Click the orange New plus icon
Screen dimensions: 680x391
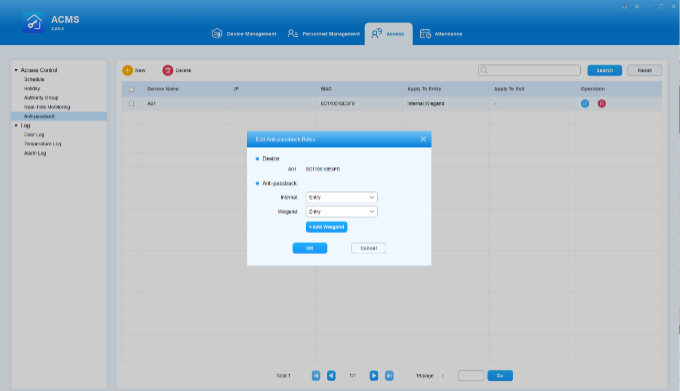coord(128,70)
